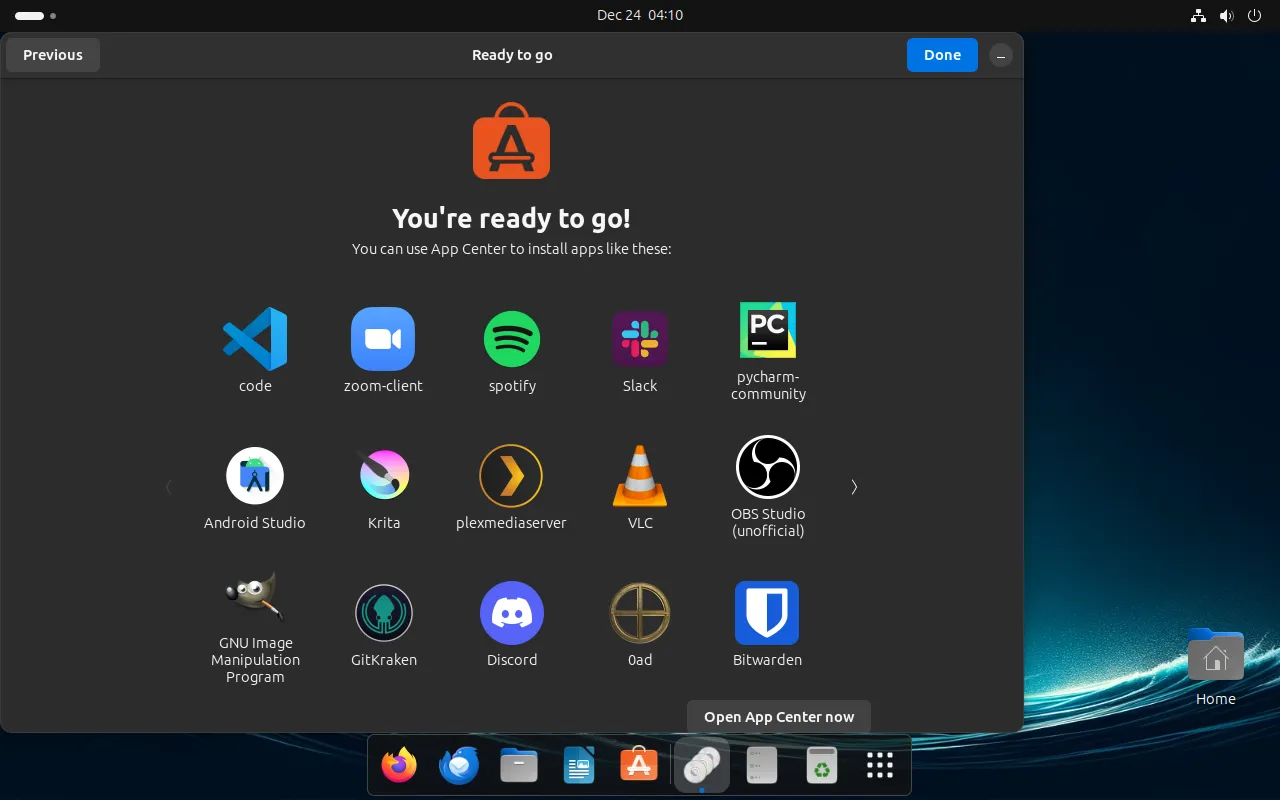Select the zoom-client app icon

coord(383,339)
